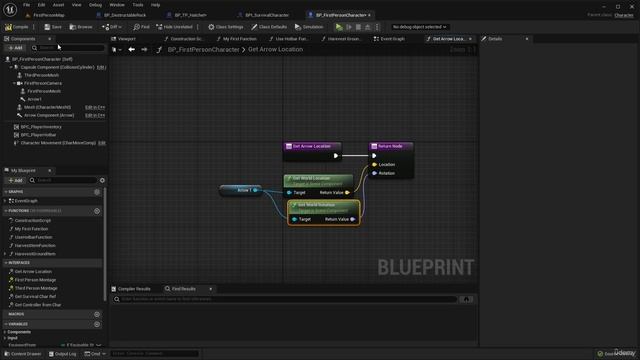Open the Diff dropdown in toolbar
This screenshot has width=640, height=360.
pos(112,27)
